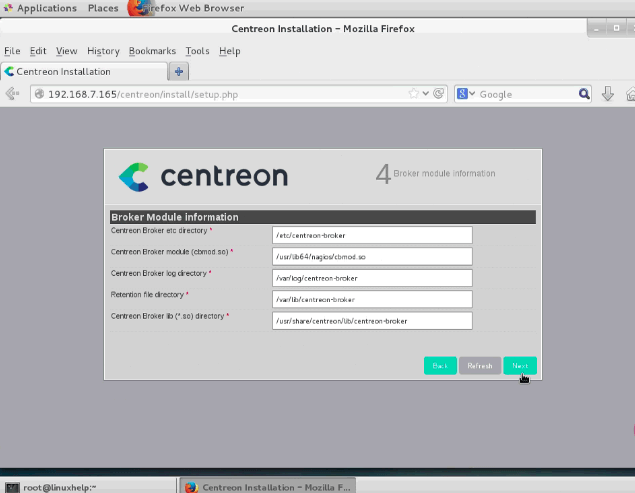Open the History menu
Screen dimensions: 635x493
pos(103,51)
